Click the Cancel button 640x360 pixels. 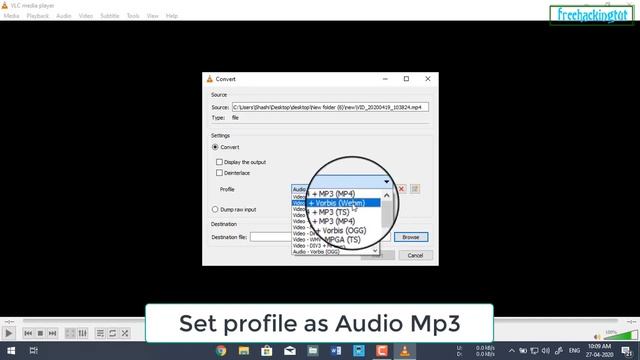(415, 255)
